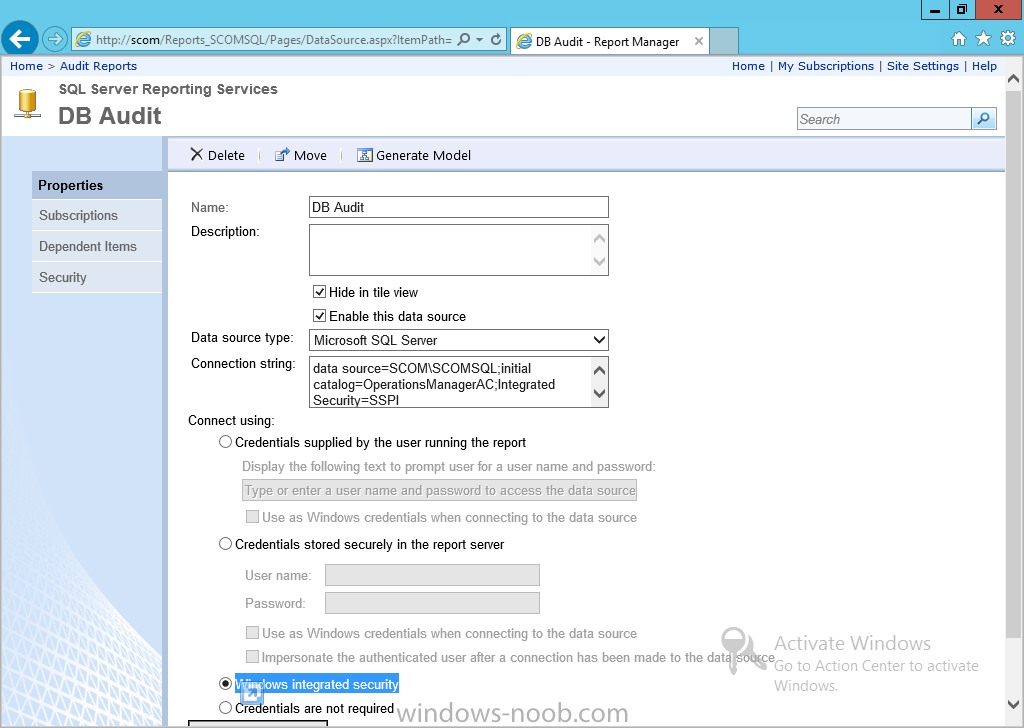Viewport: 1024px width, 728px height.
Task: Click the Description box down arrow
Action: pyautogui.click(x=599, y=261)
